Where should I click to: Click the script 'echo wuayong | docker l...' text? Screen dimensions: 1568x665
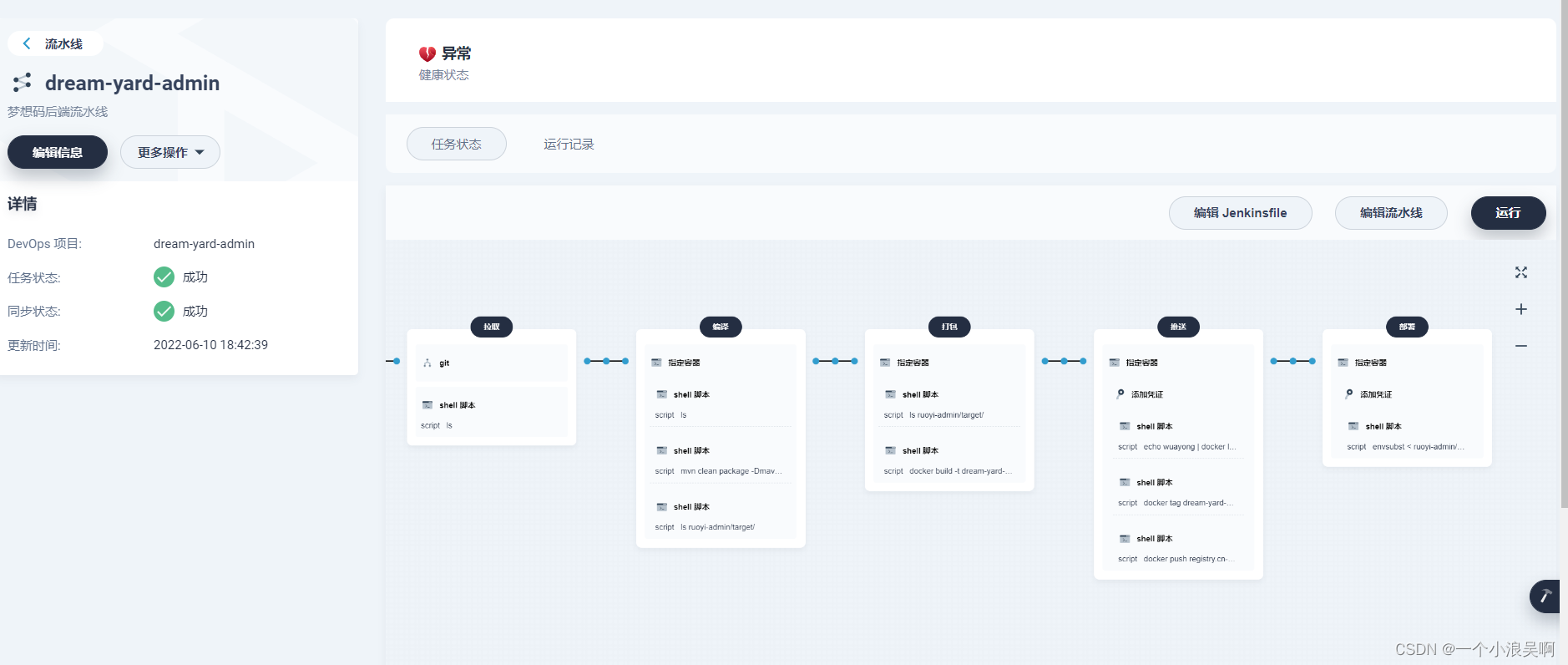[1189, 447]
